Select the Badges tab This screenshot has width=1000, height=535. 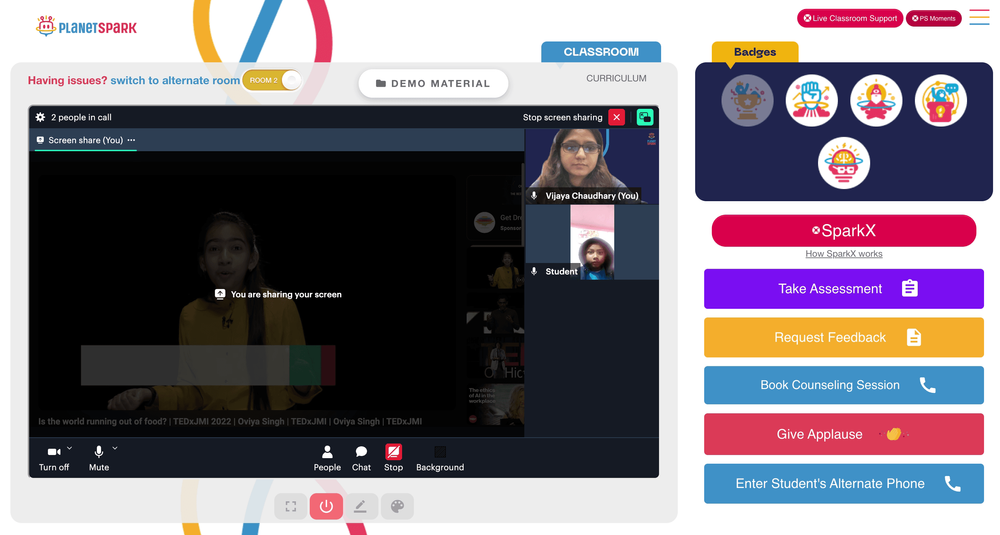(x=755, y=52)
